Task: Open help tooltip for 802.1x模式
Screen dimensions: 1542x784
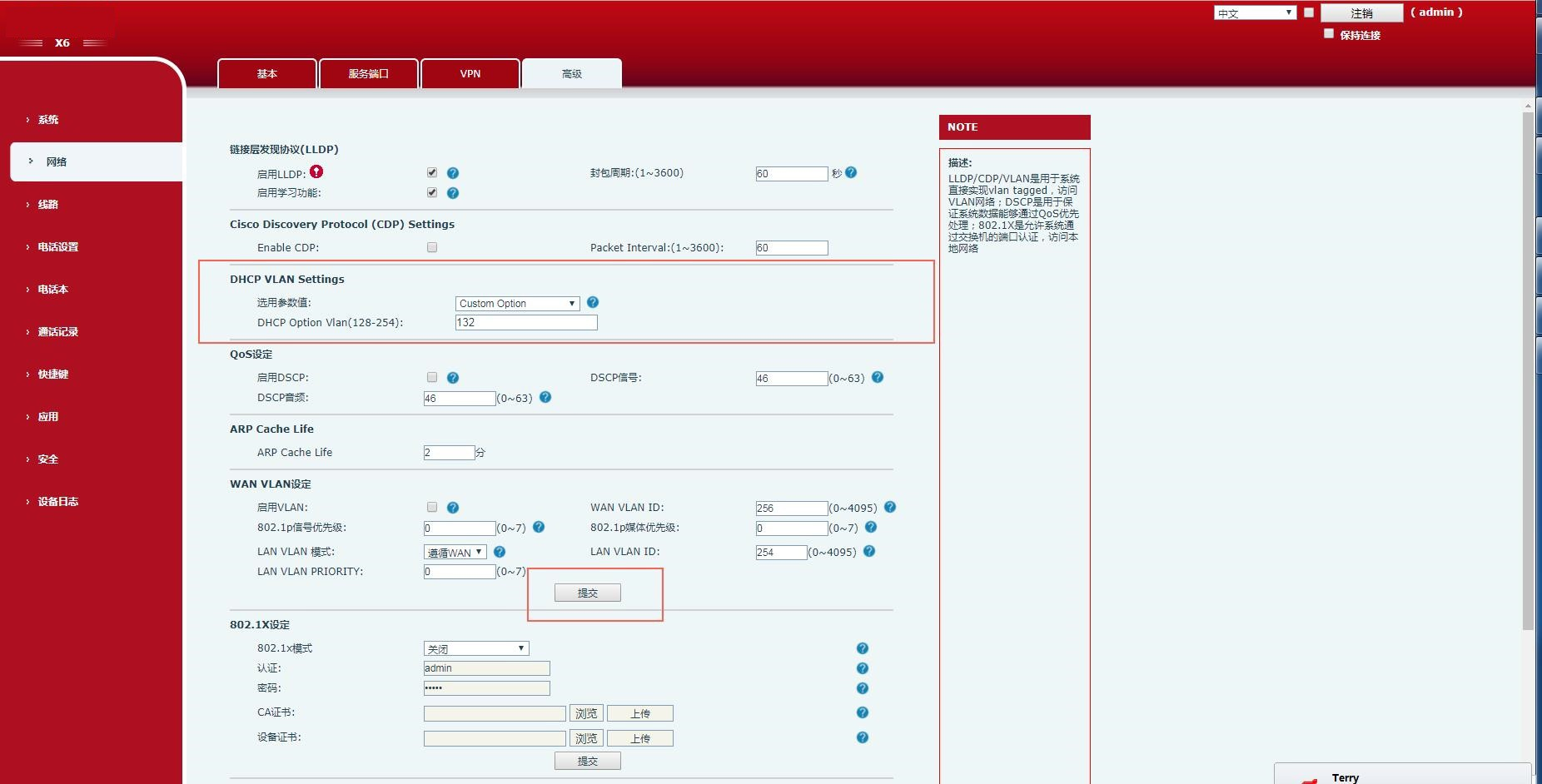Action: click(x=862, y=648)
